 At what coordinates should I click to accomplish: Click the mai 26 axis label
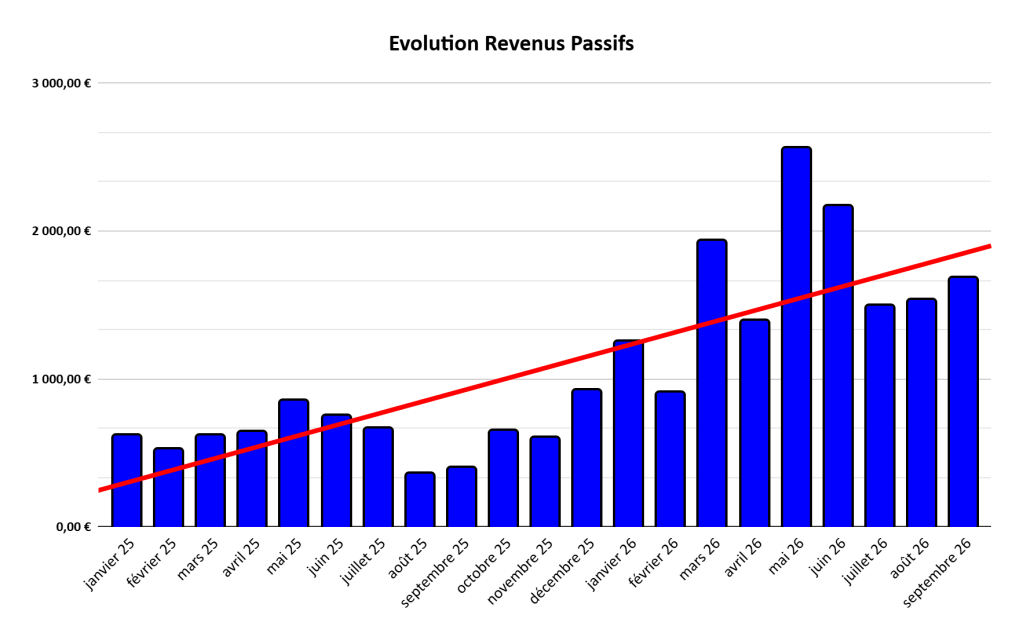[787, 557]
